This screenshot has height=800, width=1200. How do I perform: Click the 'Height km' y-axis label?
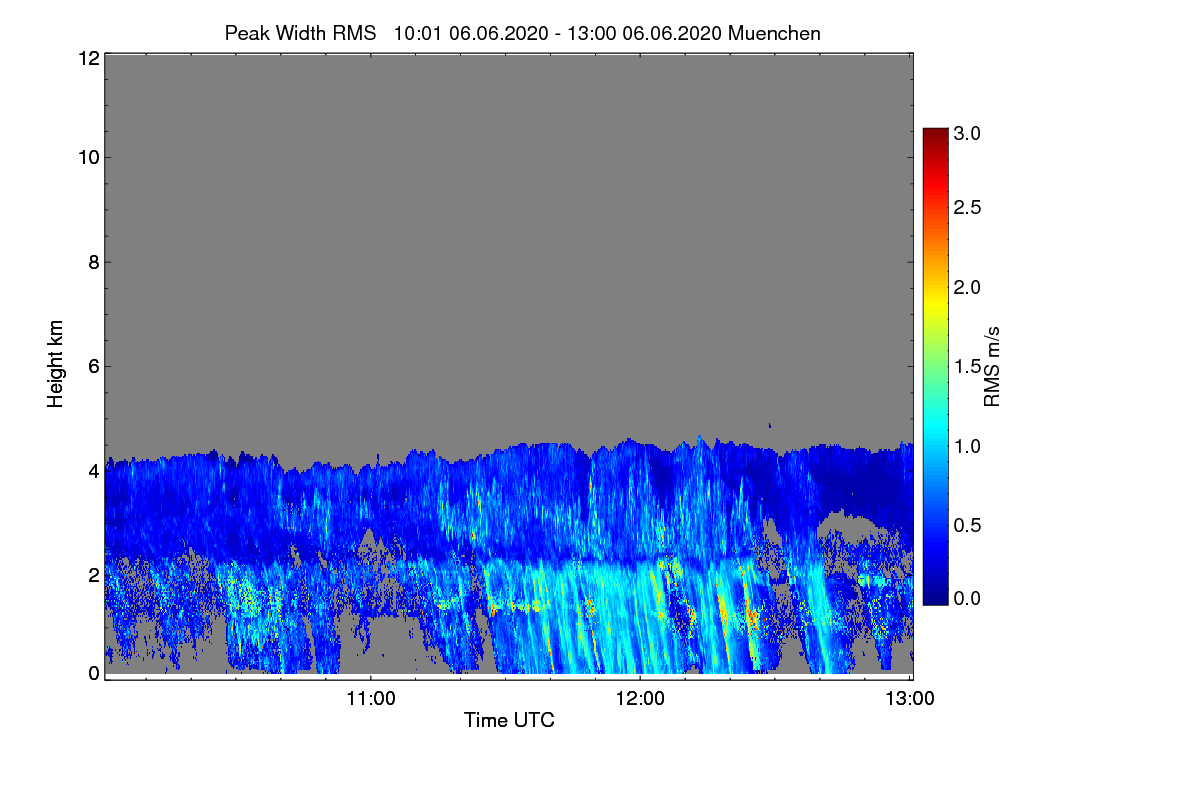tap(56, 364)
